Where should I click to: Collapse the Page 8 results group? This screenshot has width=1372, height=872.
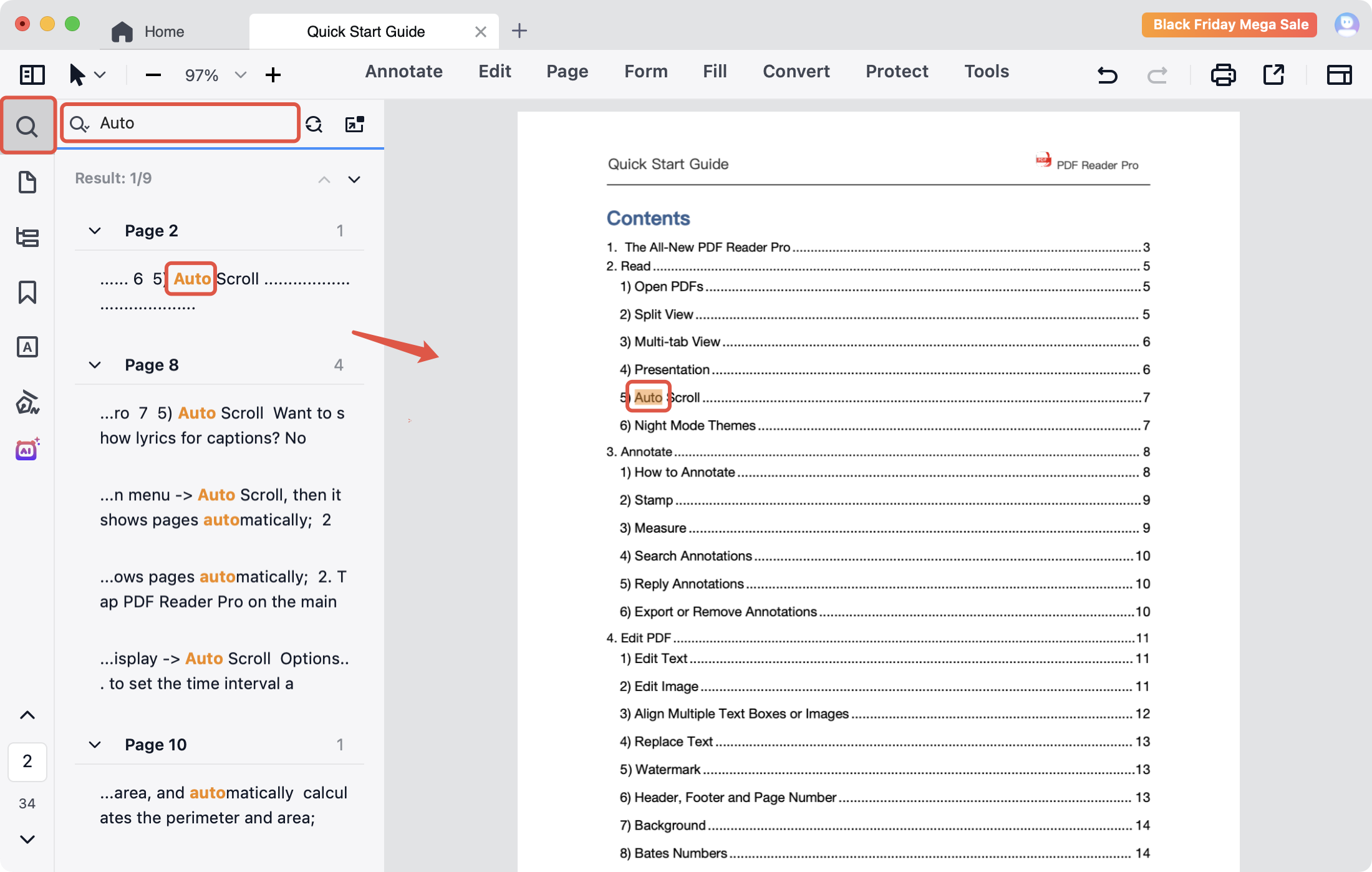(x=95, y=365)
